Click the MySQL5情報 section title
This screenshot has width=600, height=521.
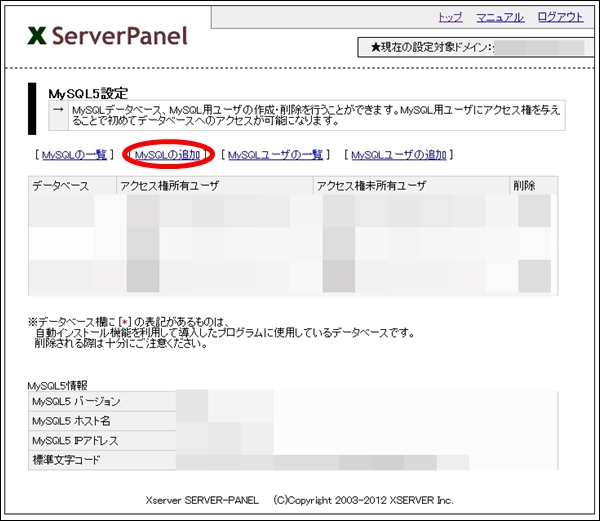tap(57, 385)
